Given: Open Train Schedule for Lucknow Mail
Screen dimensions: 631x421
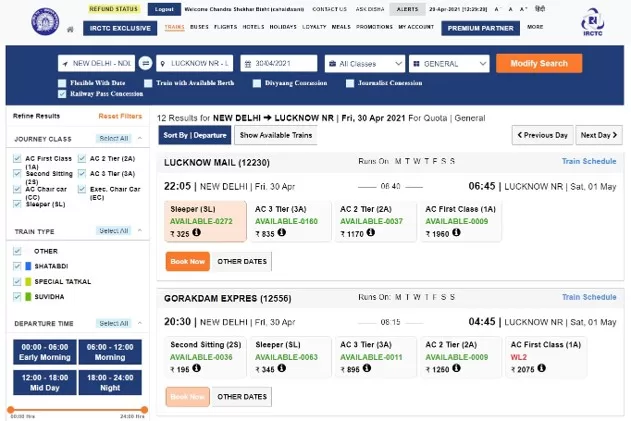Looking at the screenshot, I should (x=589, y=161).
